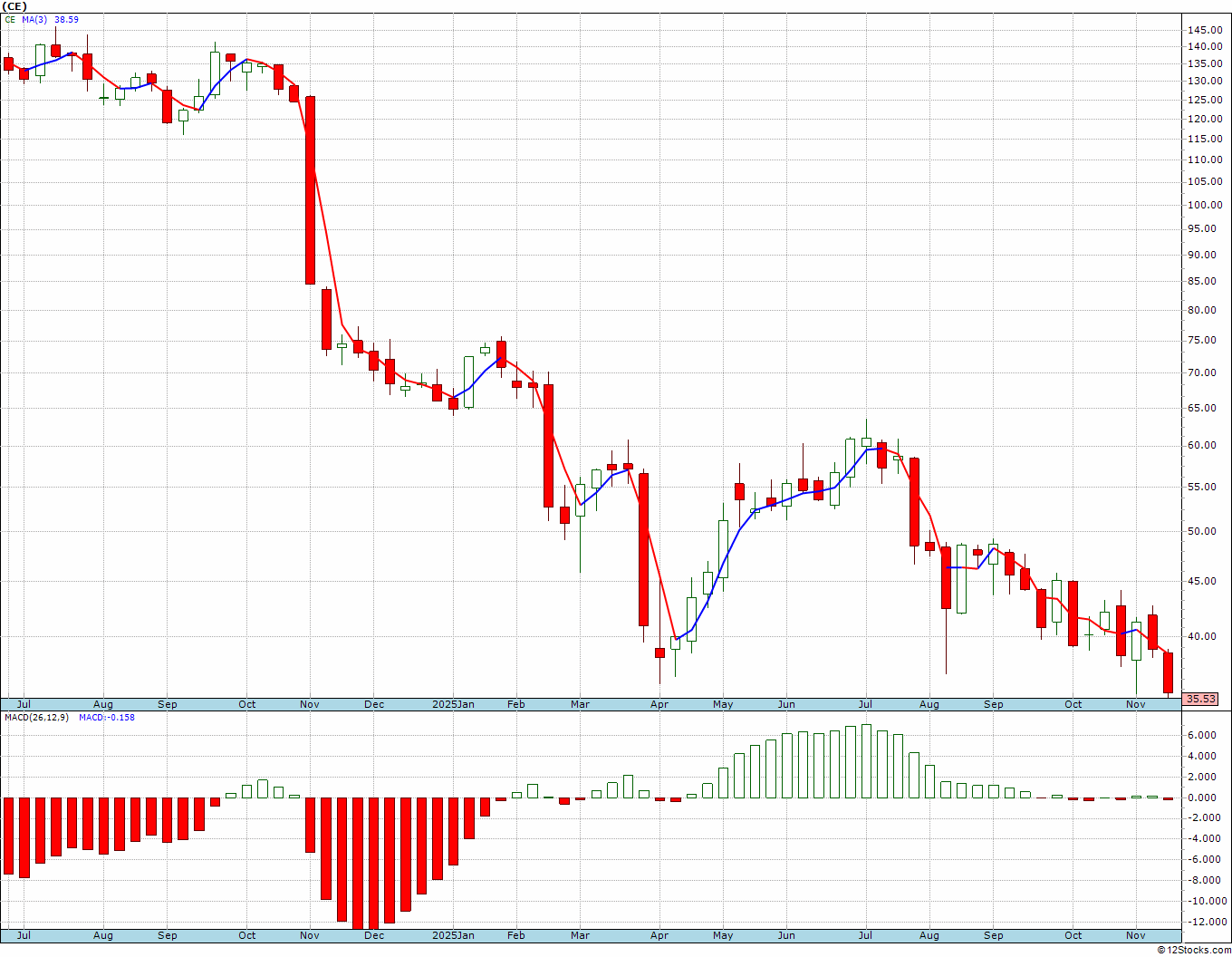Select 2025Jan on the MACD panel time axis
The height and width of the screenshot is (957, 1232).
pos(454,935)
